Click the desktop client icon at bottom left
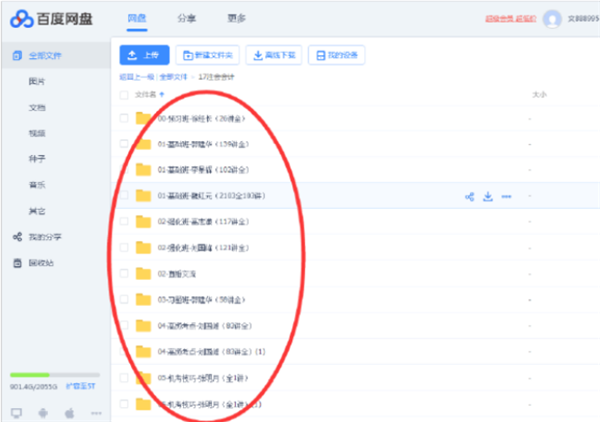Viewport: 600px width, 422px height. (16, 413)
